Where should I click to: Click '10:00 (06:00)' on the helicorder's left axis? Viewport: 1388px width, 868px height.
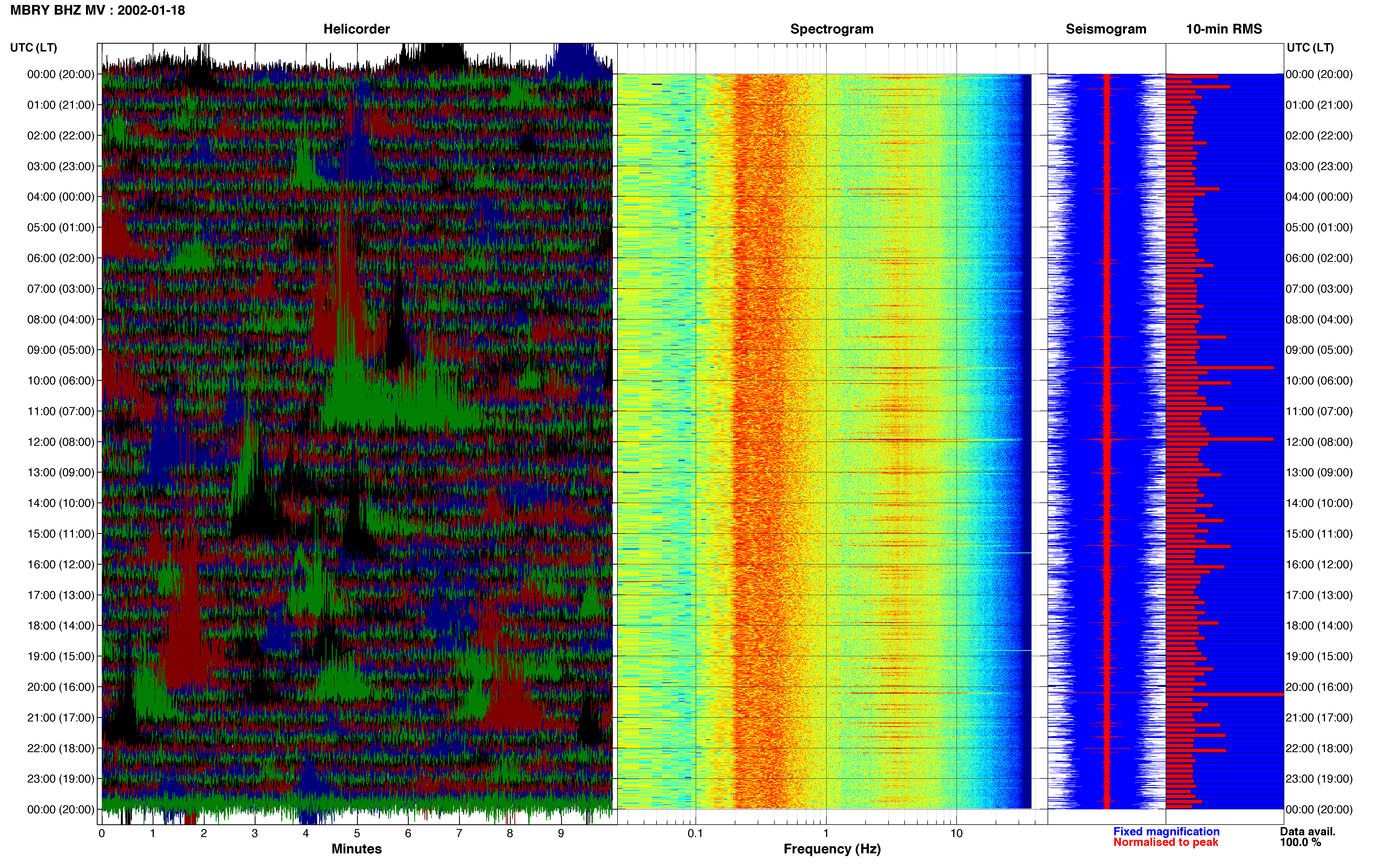61,380
